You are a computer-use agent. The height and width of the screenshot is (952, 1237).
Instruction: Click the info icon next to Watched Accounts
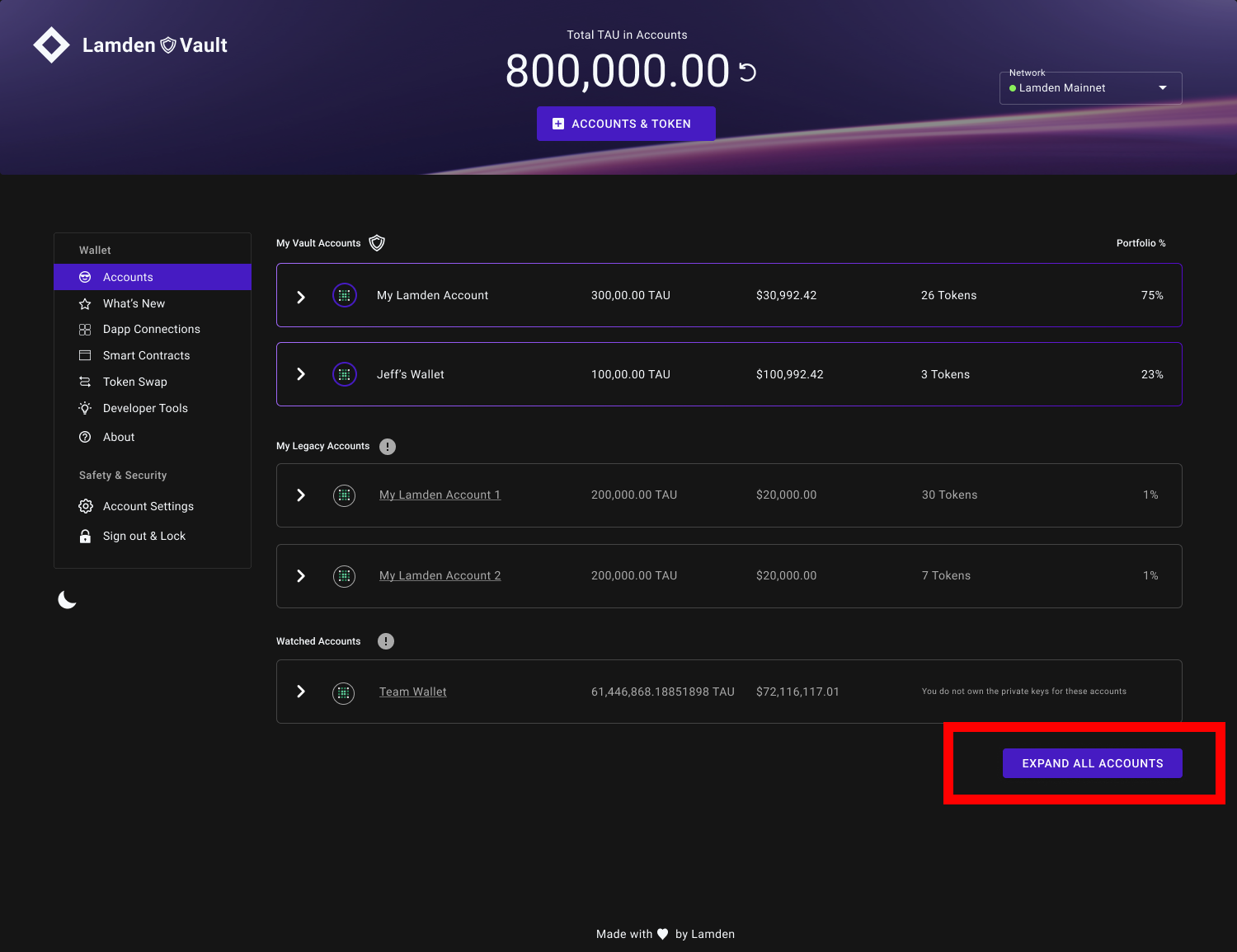(x=386, y=641)
